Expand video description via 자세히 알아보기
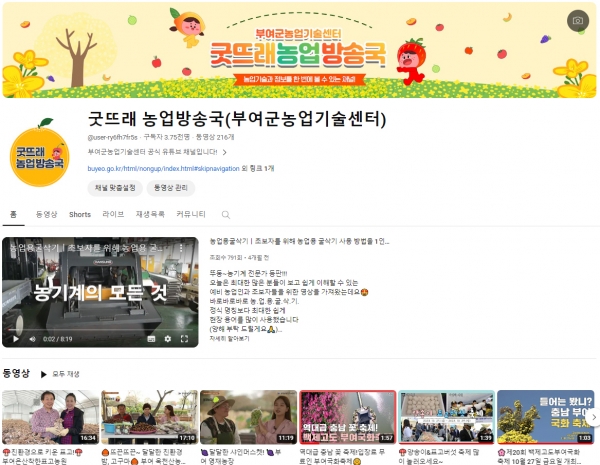This screenshot has width=600, height=465. click(231, 339)
